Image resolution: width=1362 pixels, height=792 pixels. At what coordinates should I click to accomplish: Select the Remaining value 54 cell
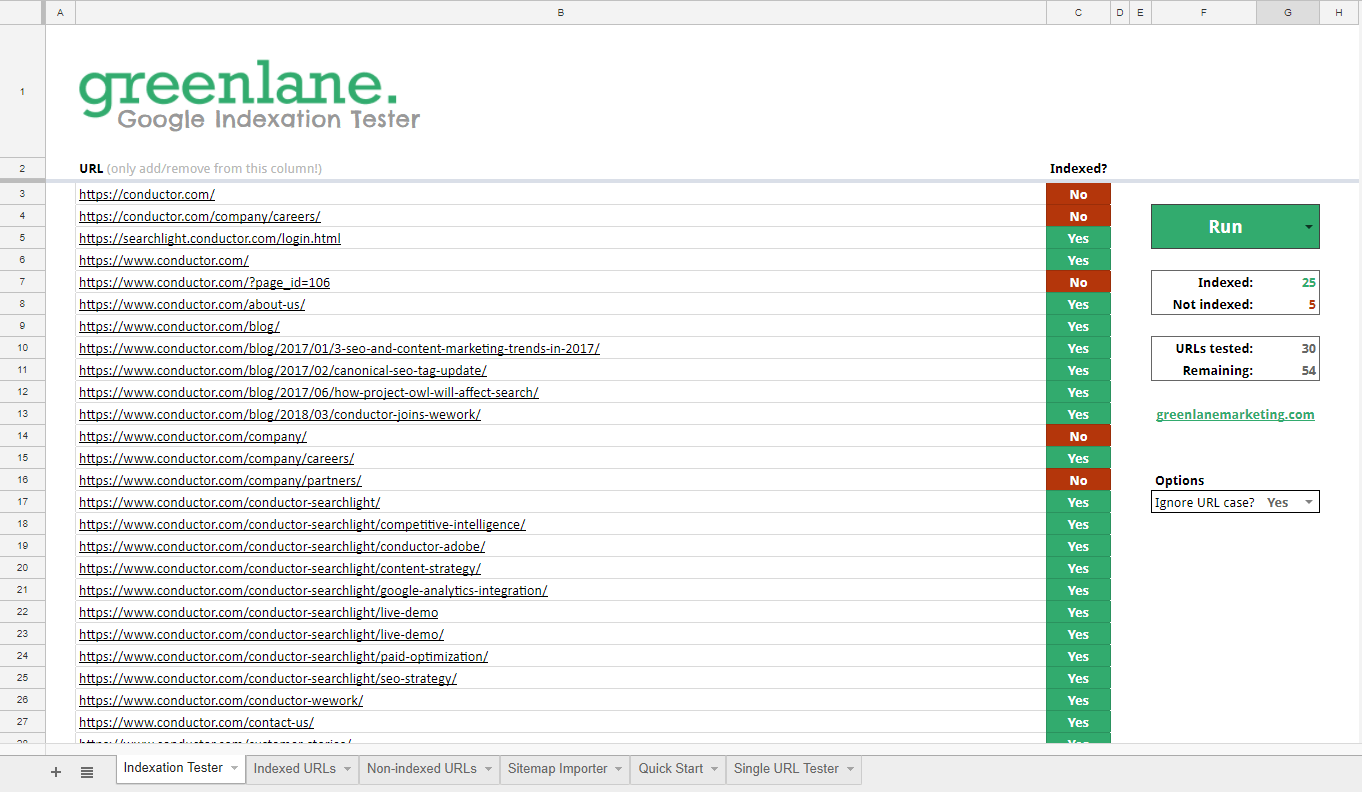click(1287, 370)
